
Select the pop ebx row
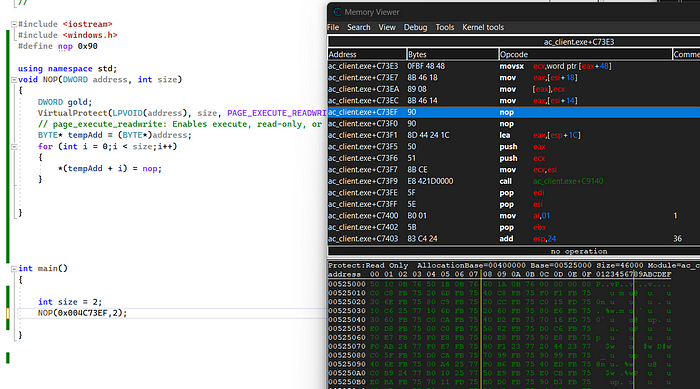coord(514,227)
